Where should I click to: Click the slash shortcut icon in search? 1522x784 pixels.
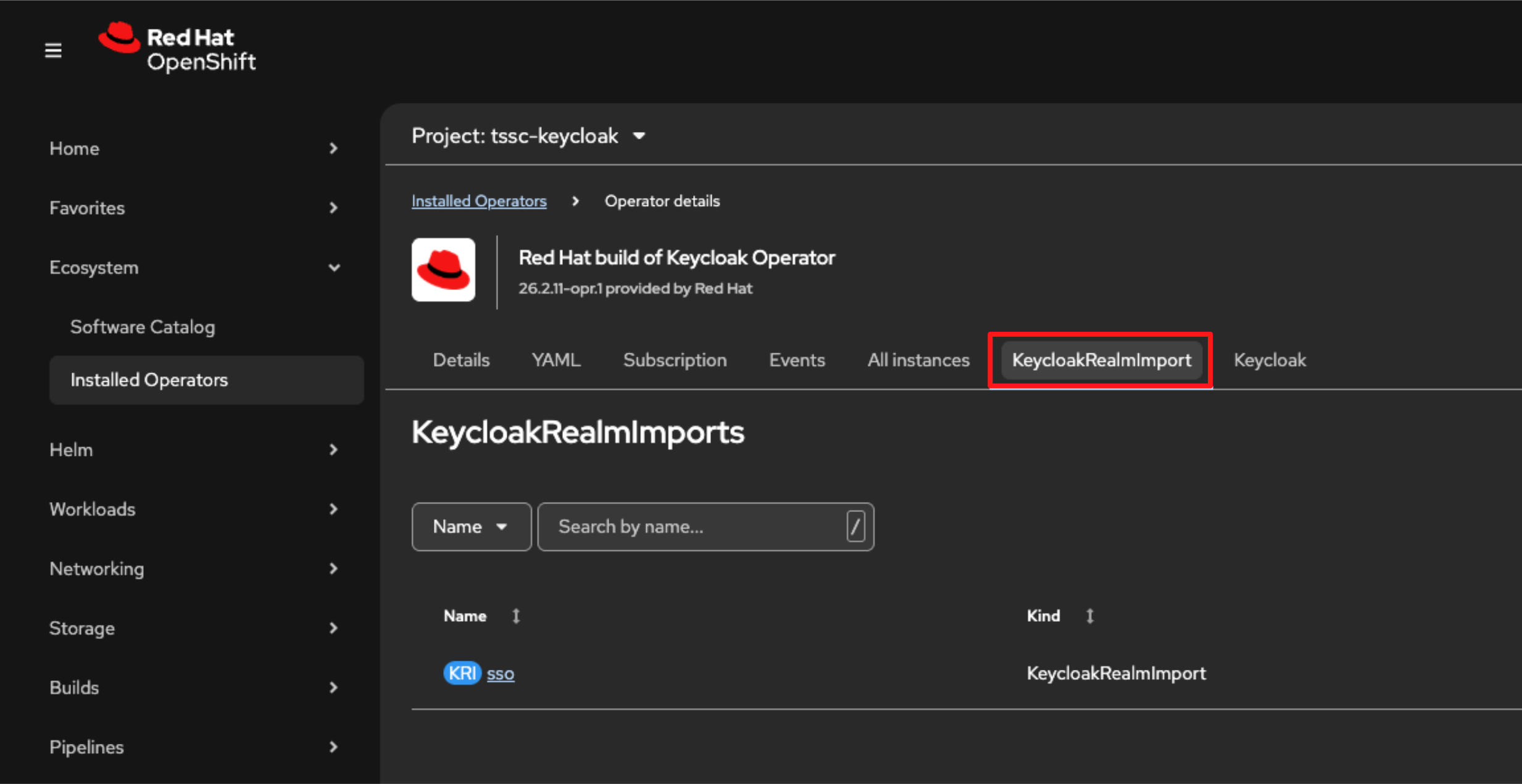click(855, 527)
